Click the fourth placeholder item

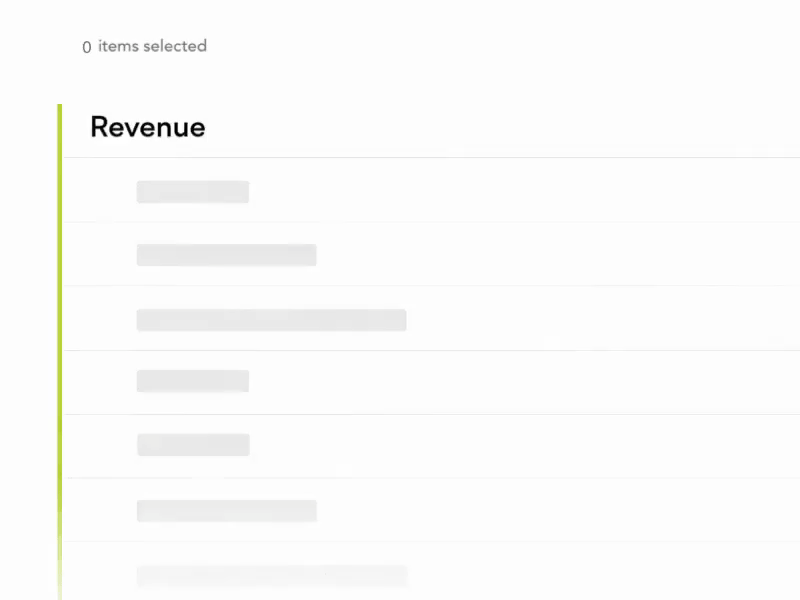pyautogui.click(x=193, y=380)
